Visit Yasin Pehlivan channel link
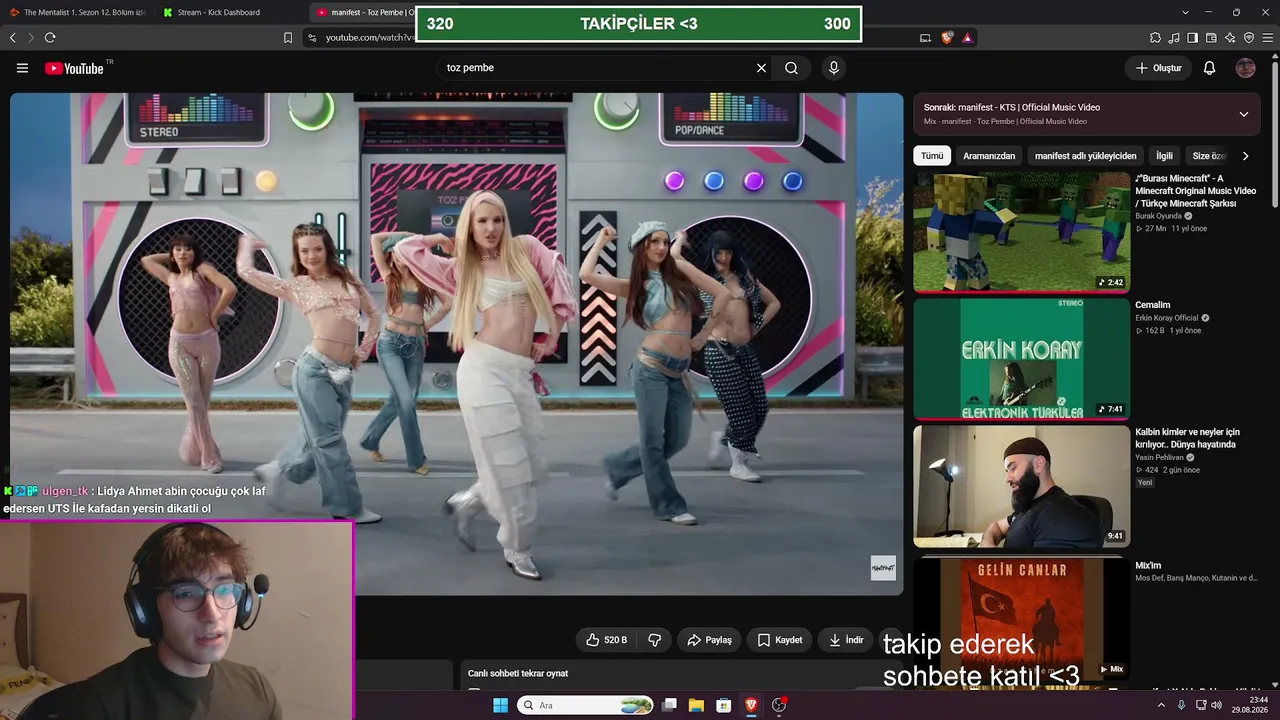Viewport: 1280px width, 720px height. tap(1160, 457)
